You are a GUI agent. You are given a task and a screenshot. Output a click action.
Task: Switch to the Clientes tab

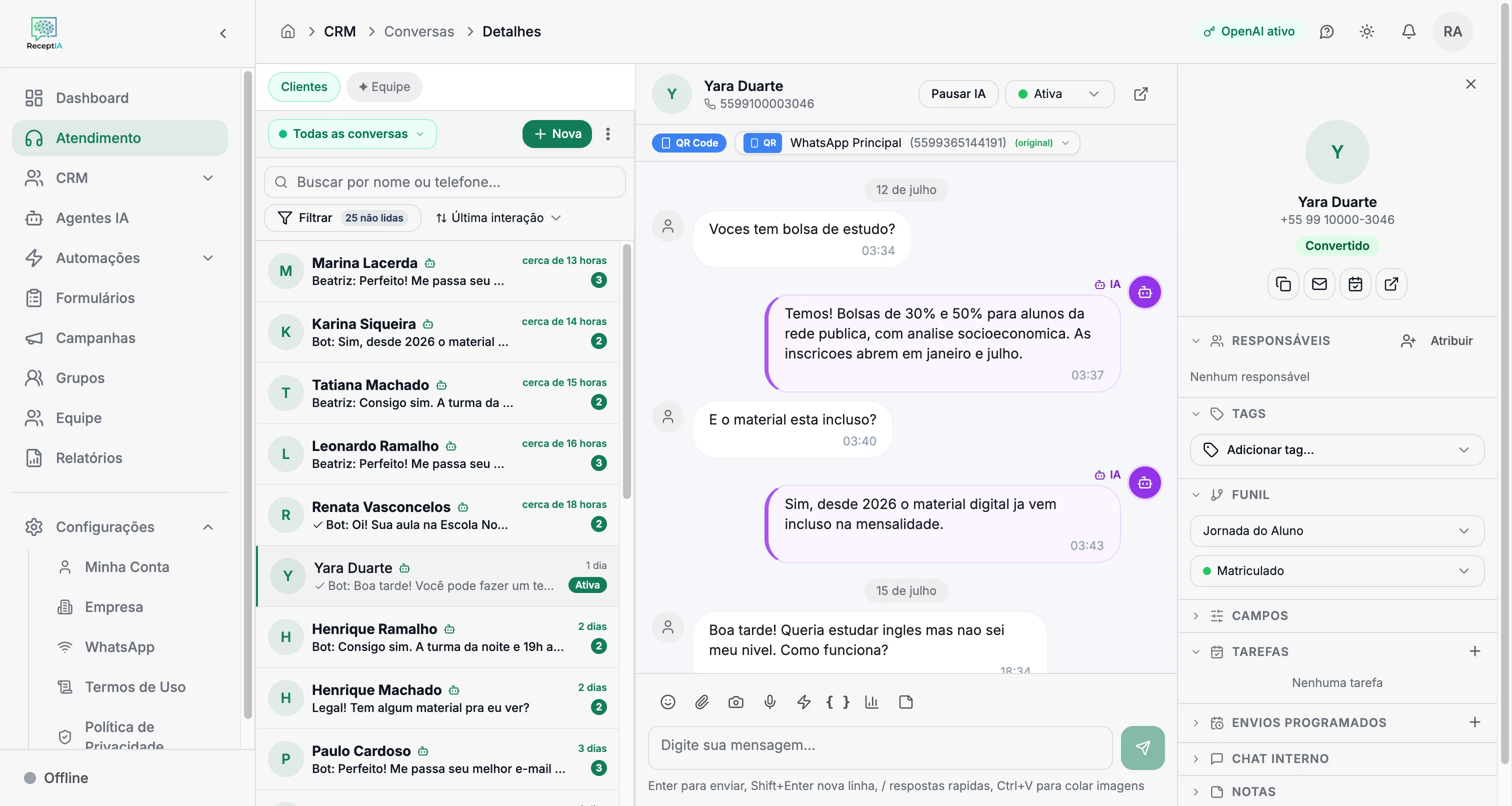click(304, 87)
